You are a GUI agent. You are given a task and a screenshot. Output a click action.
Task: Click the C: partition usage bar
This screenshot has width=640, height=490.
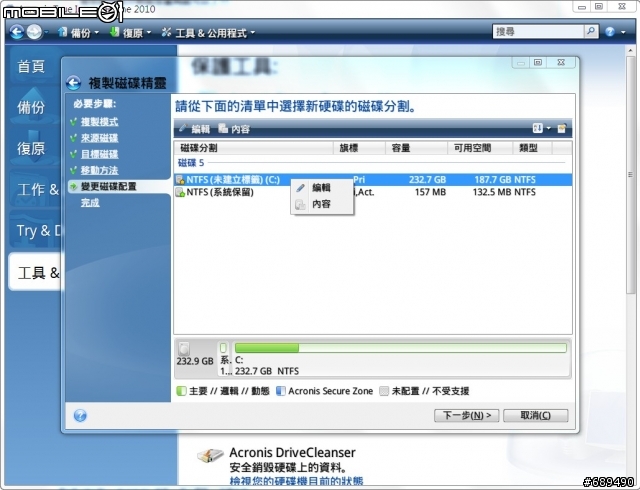pos(400,348)
